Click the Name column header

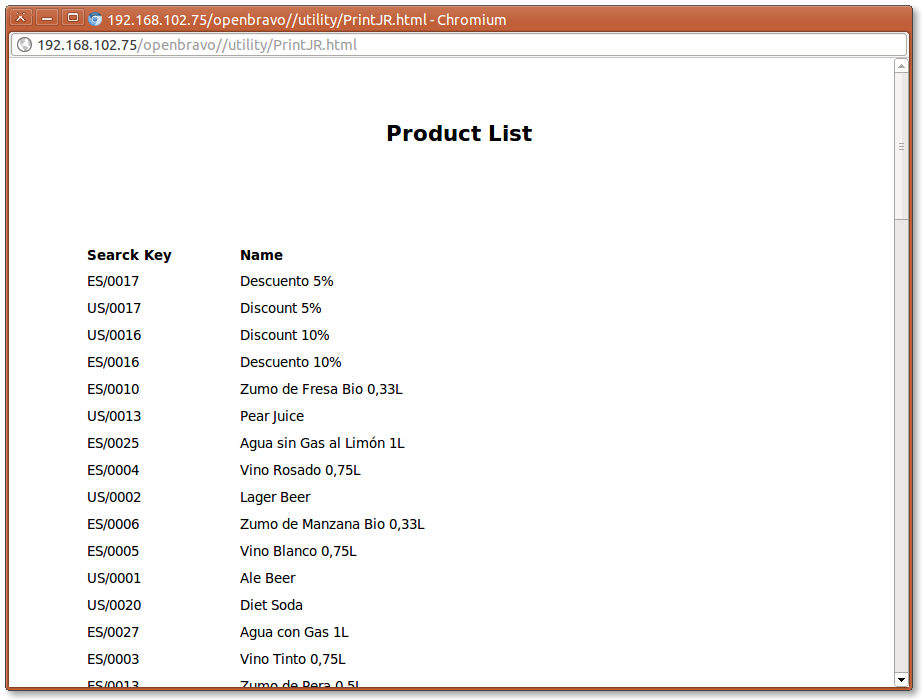pyautogui.click(x=261, y=255)
